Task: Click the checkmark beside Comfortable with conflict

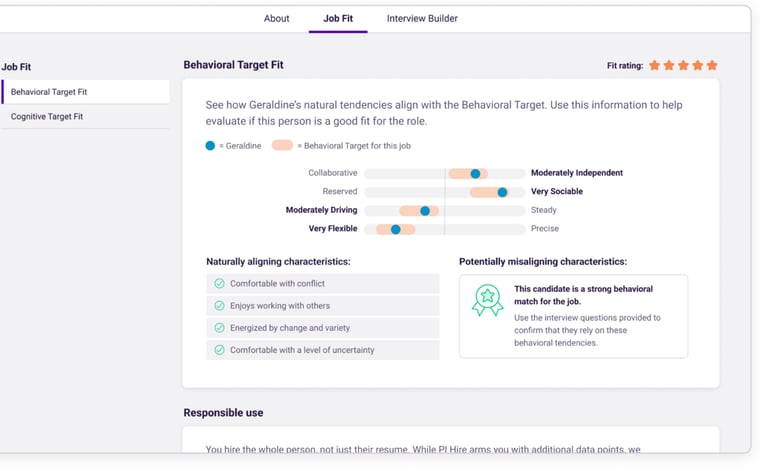Action: coord(220,284)
